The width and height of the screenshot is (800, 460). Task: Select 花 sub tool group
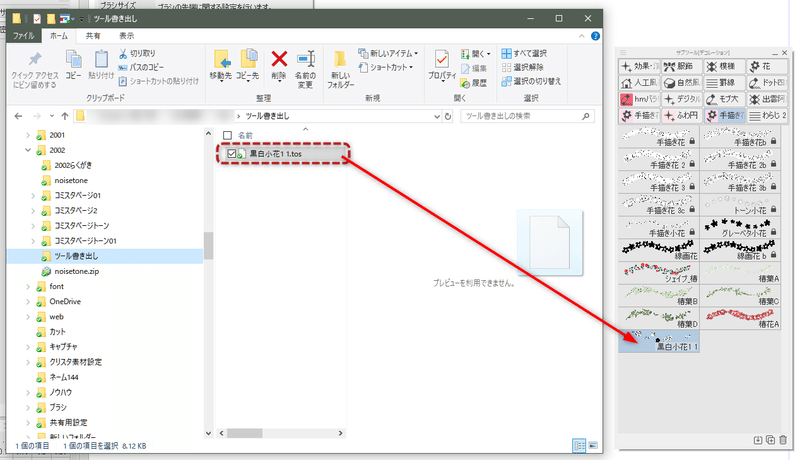767,66
